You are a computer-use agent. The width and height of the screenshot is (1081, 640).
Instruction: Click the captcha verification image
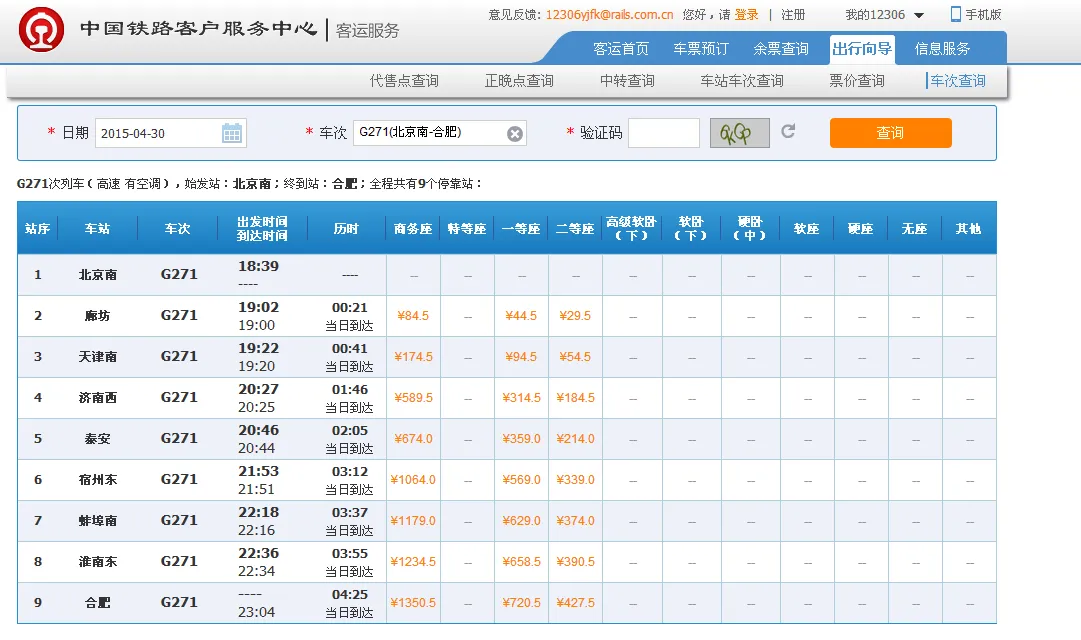tap(740, 133)
